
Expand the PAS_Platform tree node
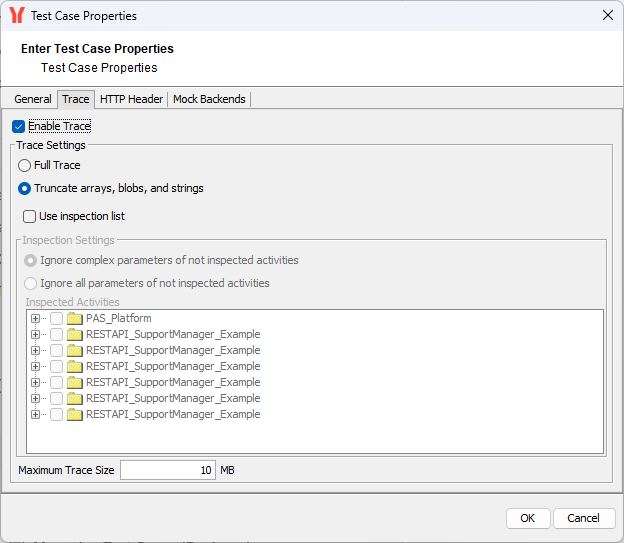coord(36,318)
